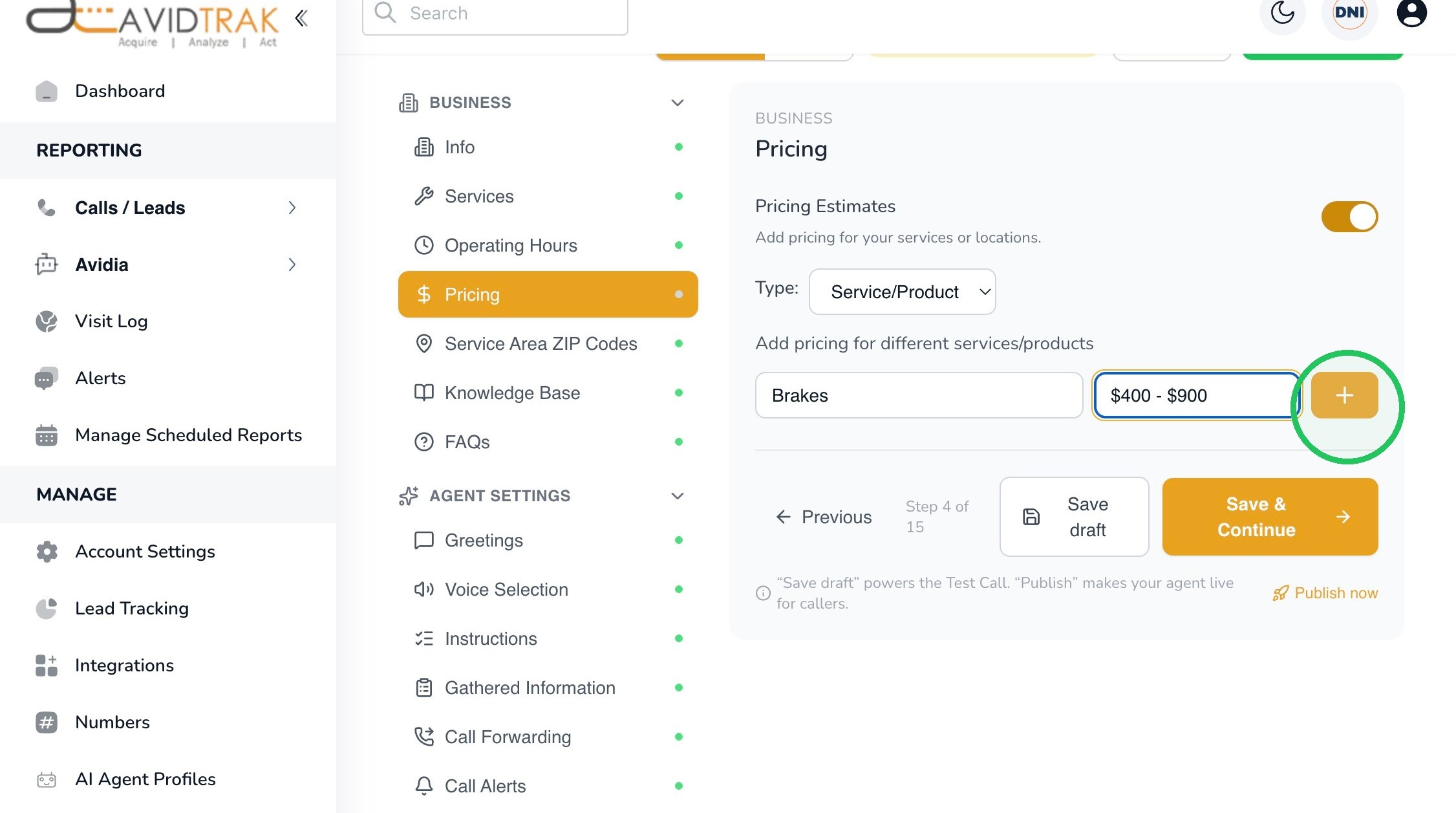Open the Call Alerts setting
The height and width of the screenshot is (813, 1456).
tap(548, 786)
